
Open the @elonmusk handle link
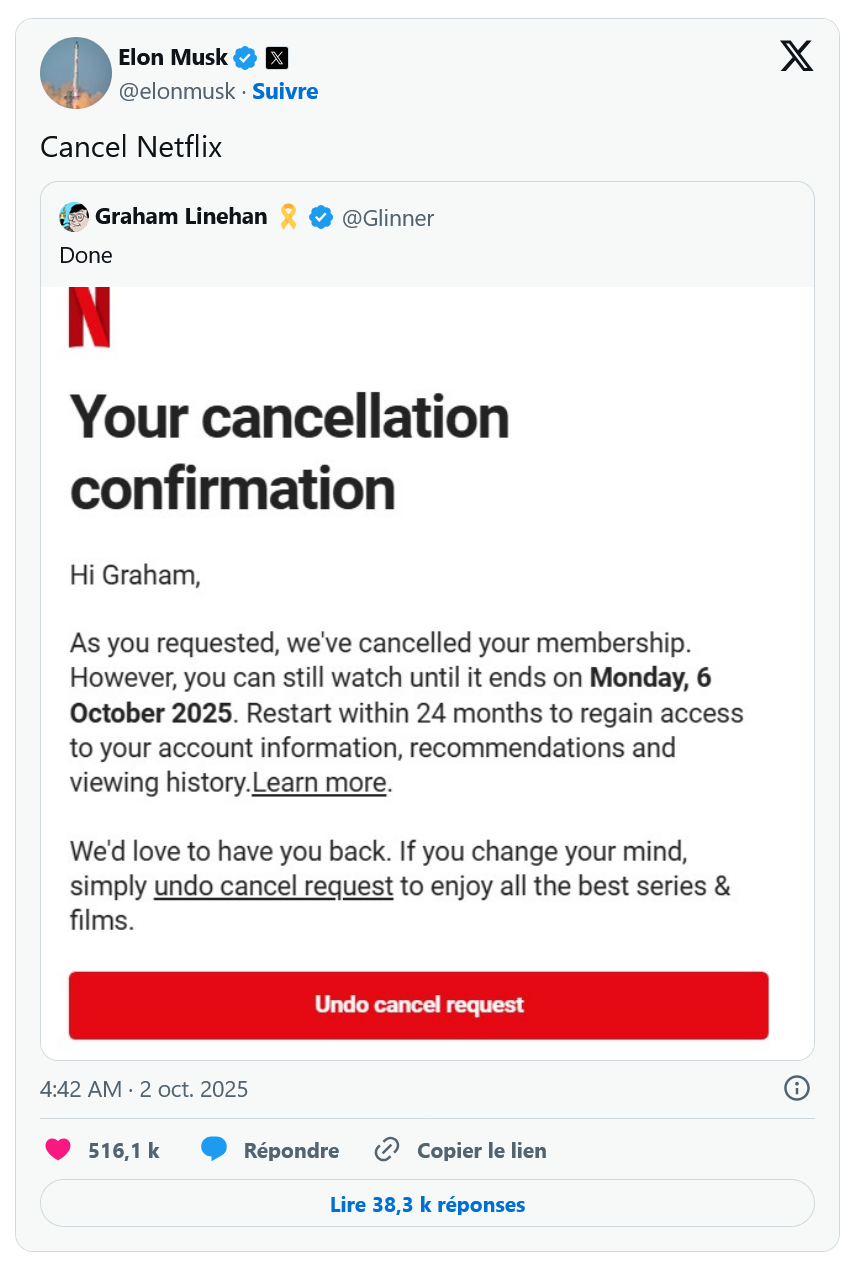[x=177, y=92]
